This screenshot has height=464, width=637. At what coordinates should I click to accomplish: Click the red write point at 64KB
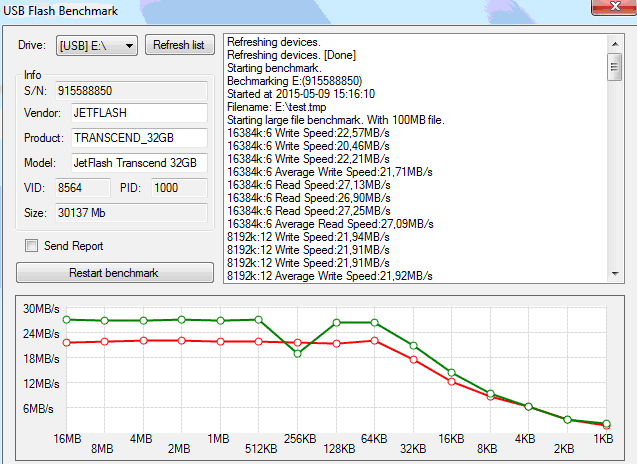[374, 341]
